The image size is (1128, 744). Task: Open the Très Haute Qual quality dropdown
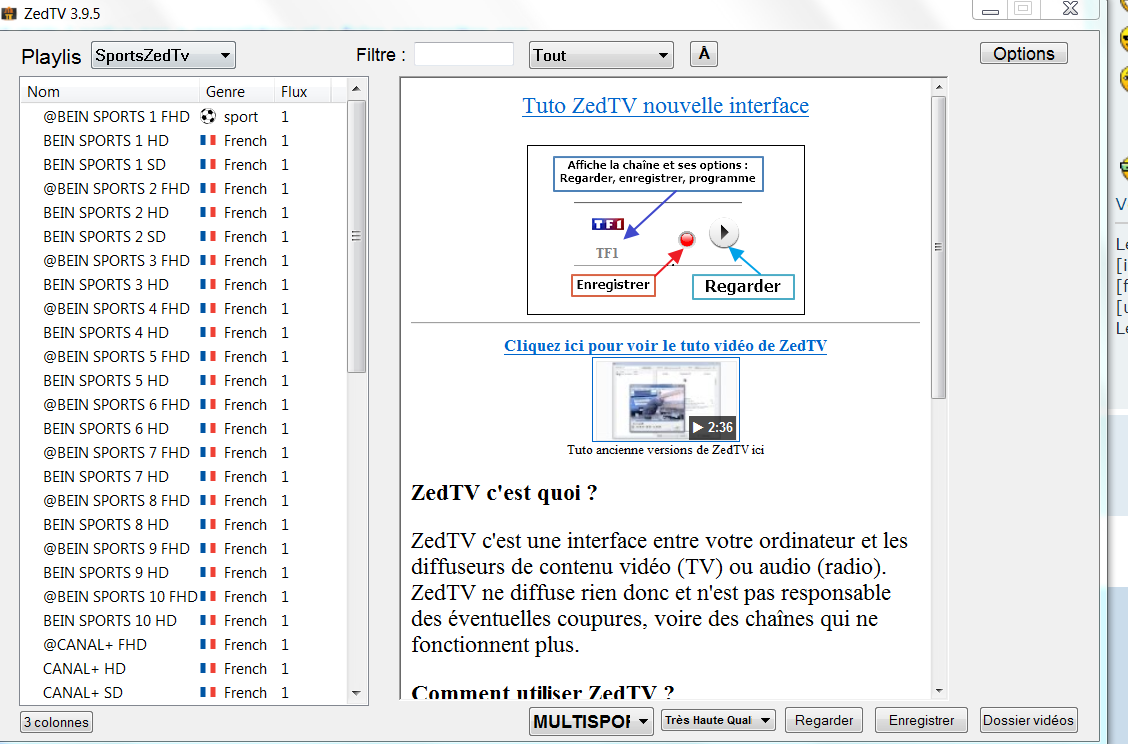coord(718,720)
